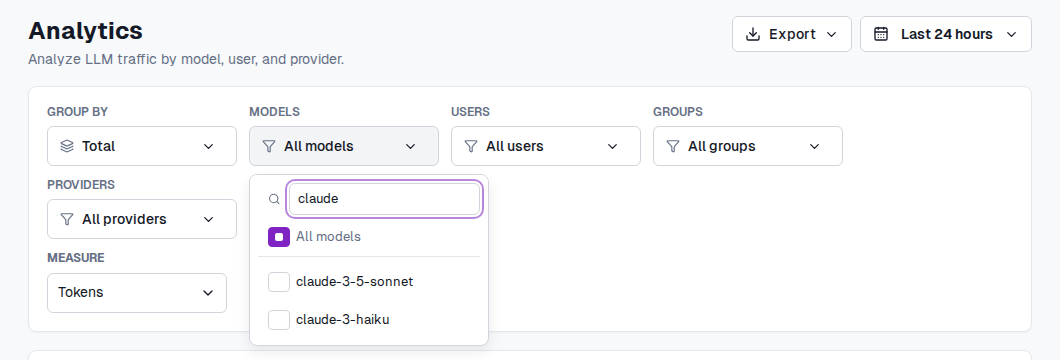Viewport: 1060px width, 360px height.
Task: Click the funnel icon in All providers filter
Action: point(67,219)
